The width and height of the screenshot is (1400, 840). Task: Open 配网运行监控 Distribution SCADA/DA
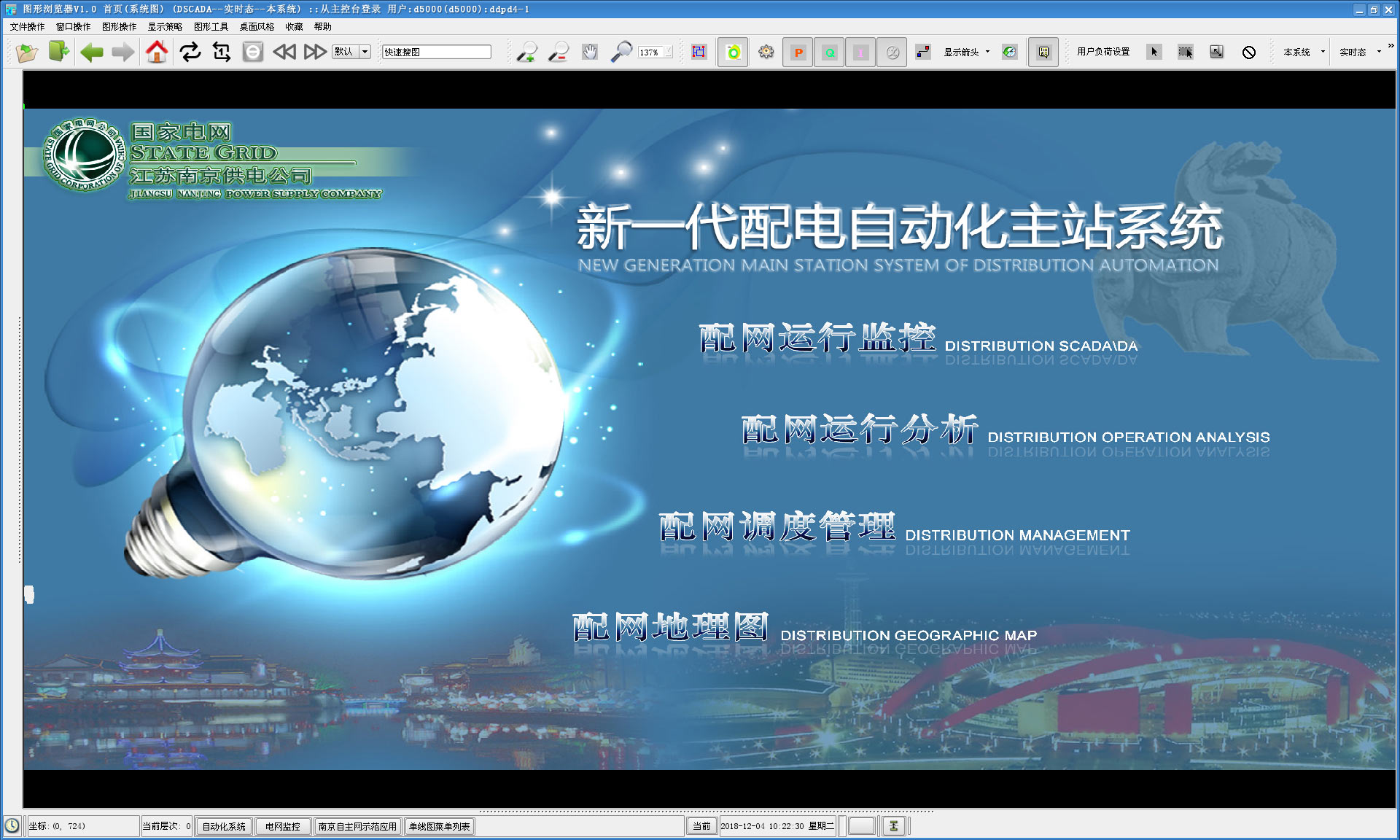point(918,339)
